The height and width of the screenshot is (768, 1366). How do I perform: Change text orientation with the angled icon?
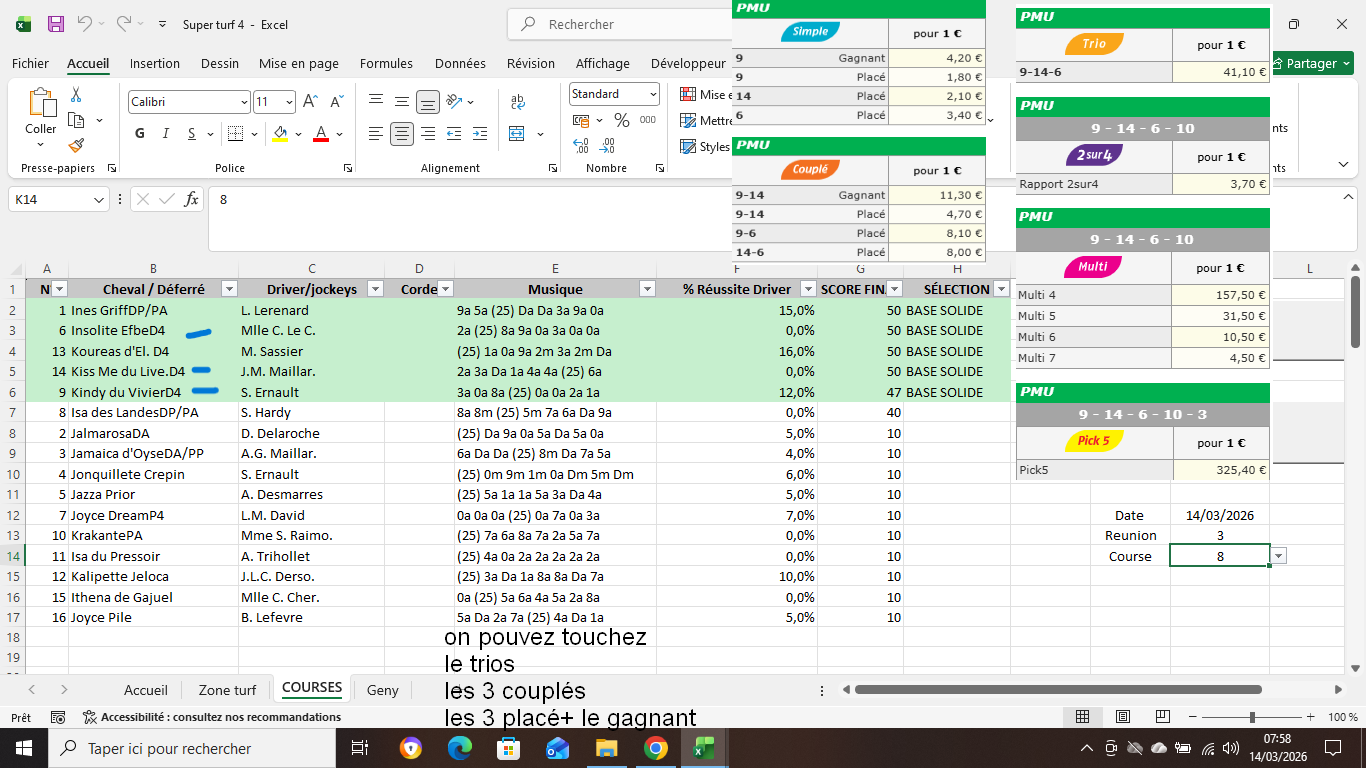click(455, 102)
